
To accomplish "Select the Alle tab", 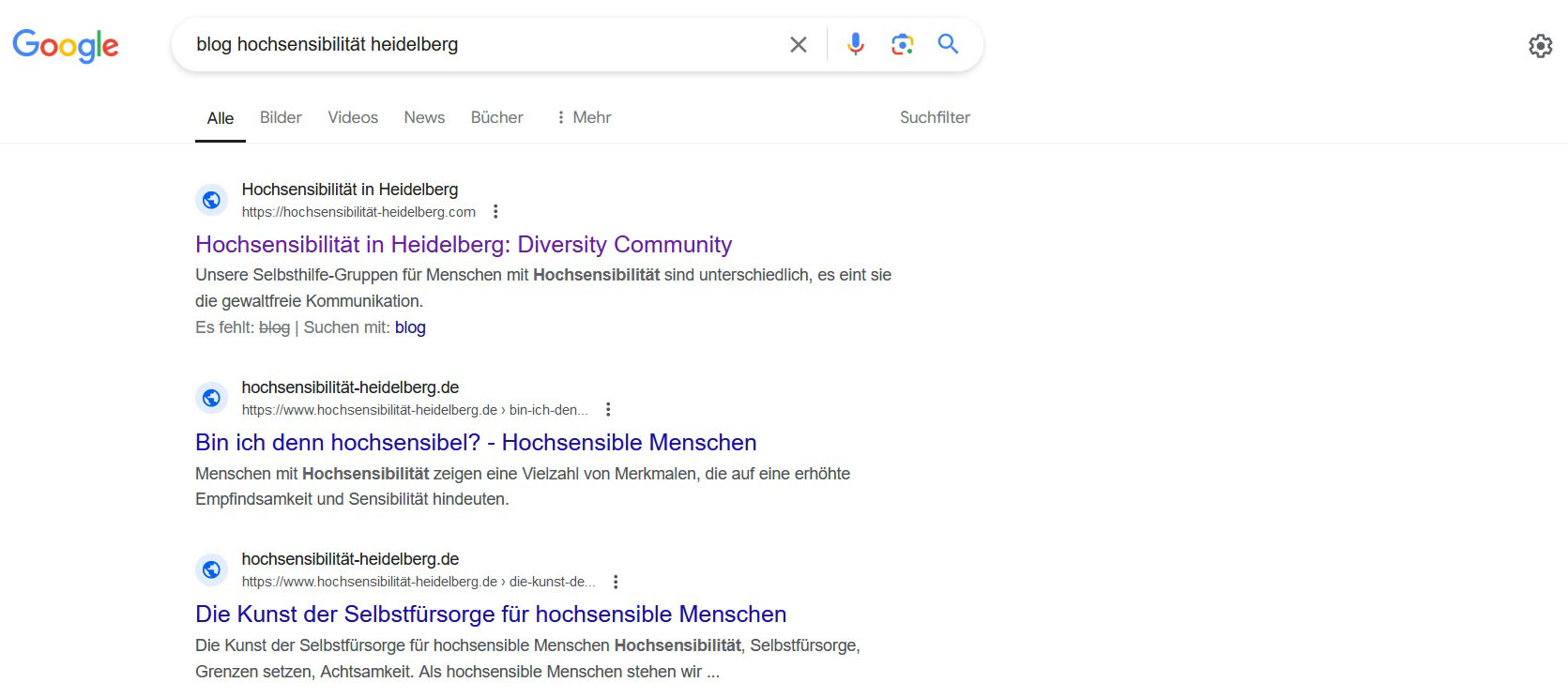I will point(221,118).
